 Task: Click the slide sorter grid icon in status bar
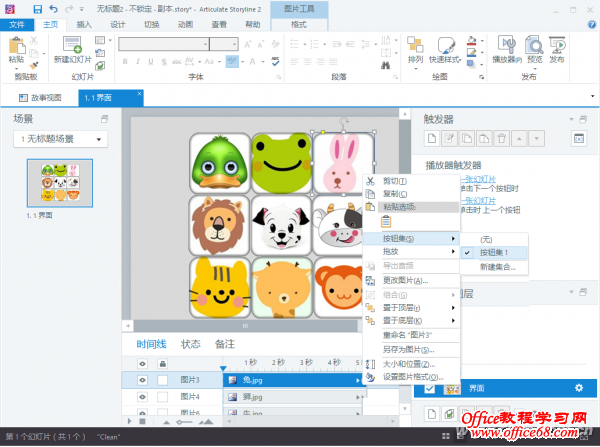pos(446,436)
